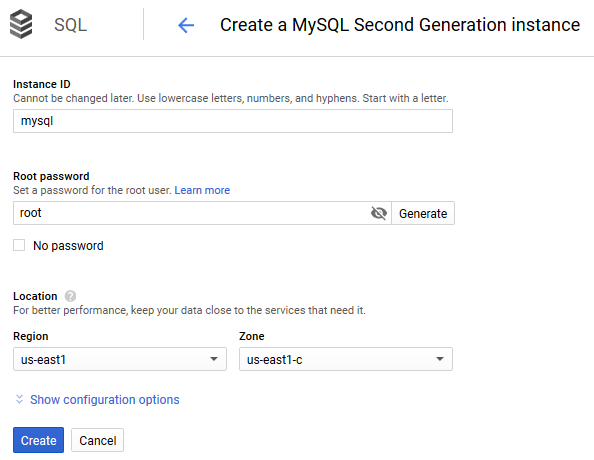Click the SQL product title

coord(70,25)
